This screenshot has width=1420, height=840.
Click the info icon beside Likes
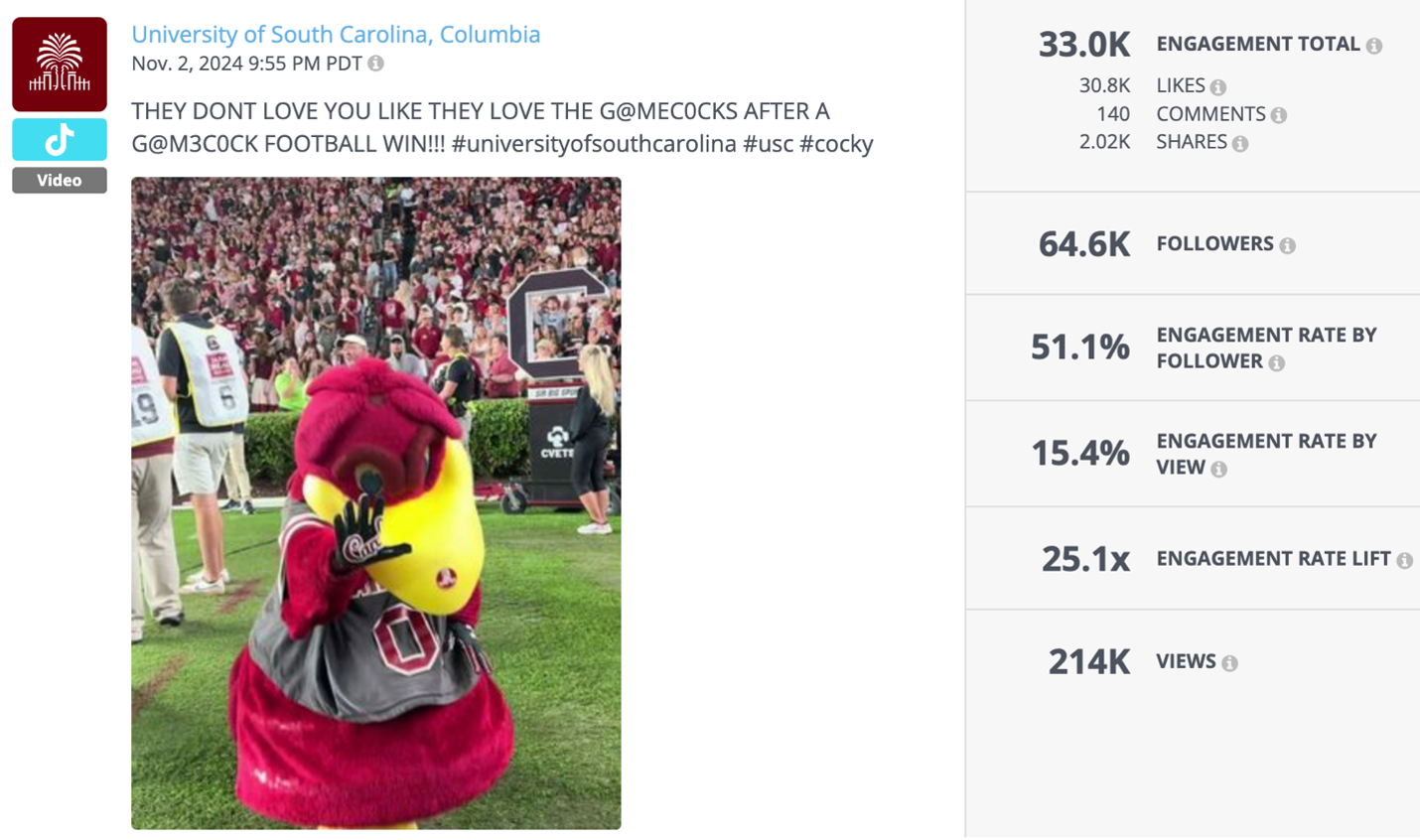coord(1217,87)
